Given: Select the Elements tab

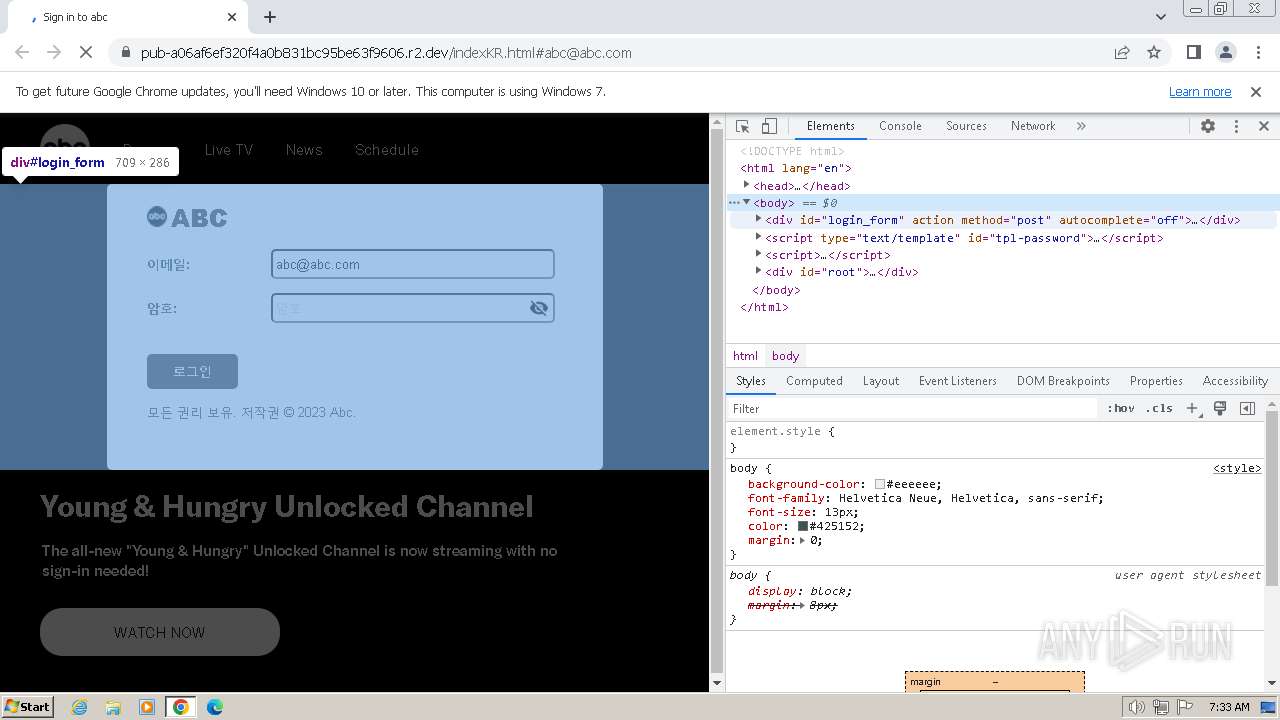Looking at the screenshot, I should point(831,126).
